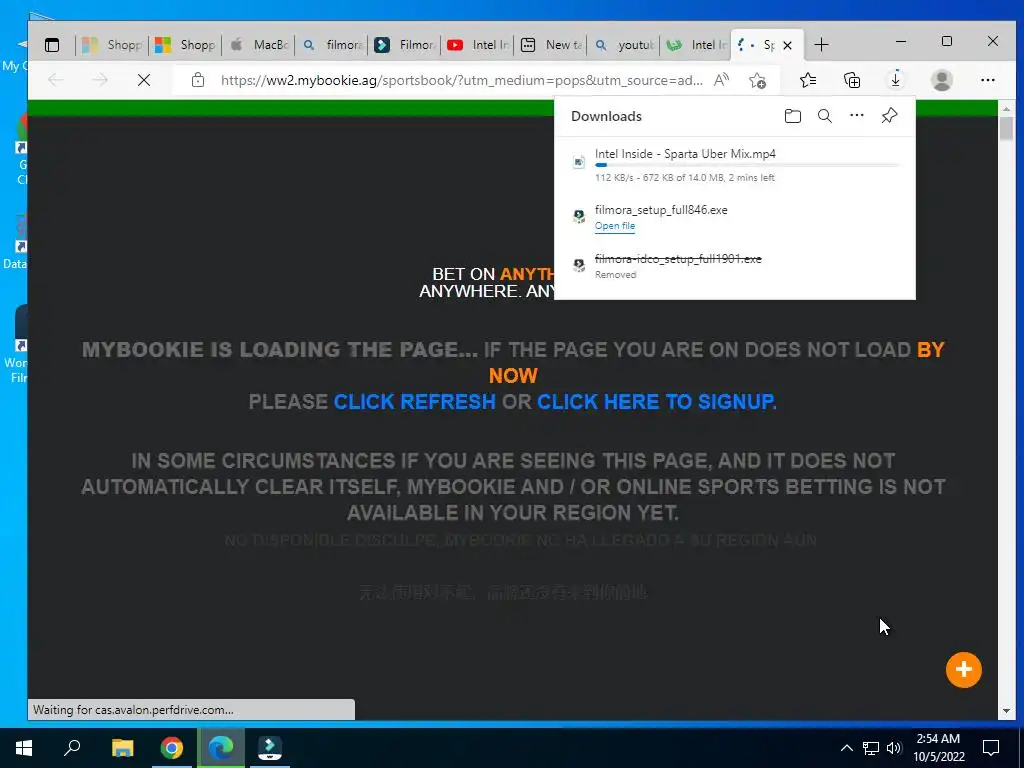Image resolution: width=1024 pixels, height=768 pixels.
Task: Open the tab actions menu icon
Action: coord(52,44)
